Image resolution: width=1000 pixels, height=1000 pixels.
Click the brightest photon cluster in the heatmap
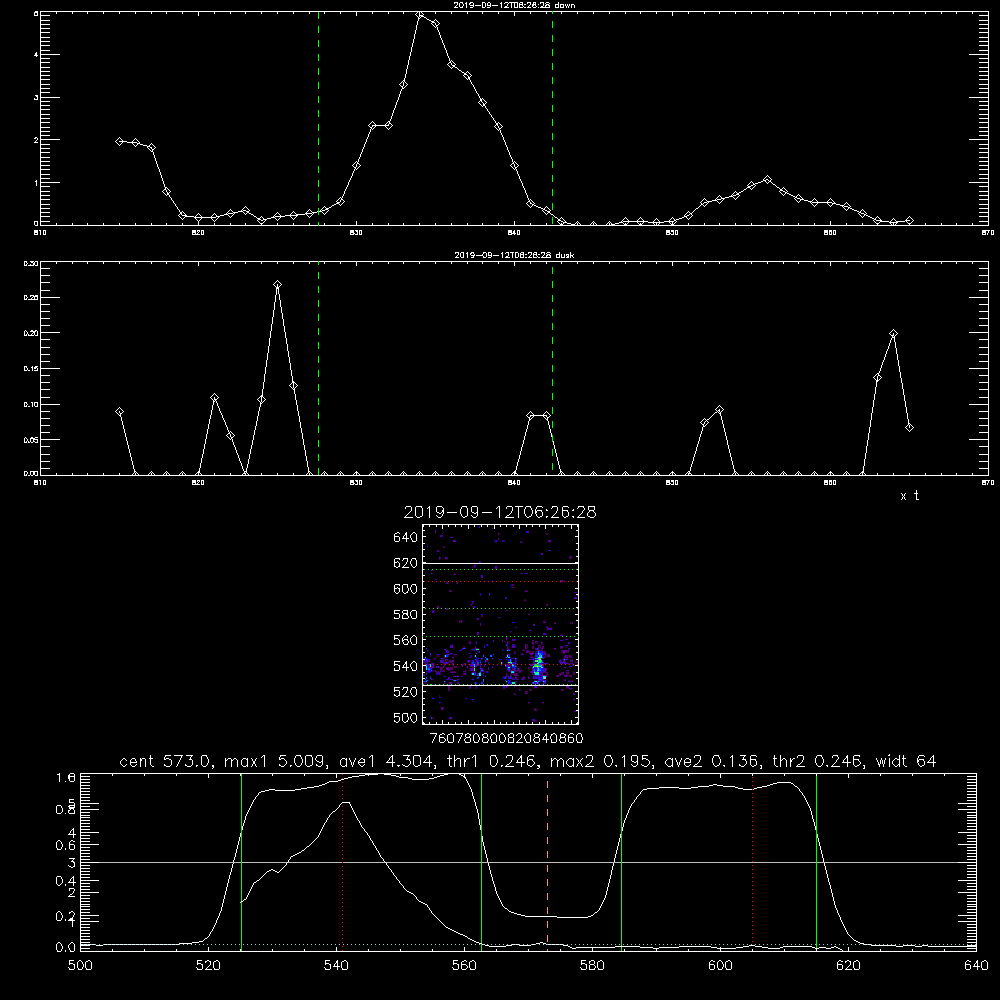point(539,665)
